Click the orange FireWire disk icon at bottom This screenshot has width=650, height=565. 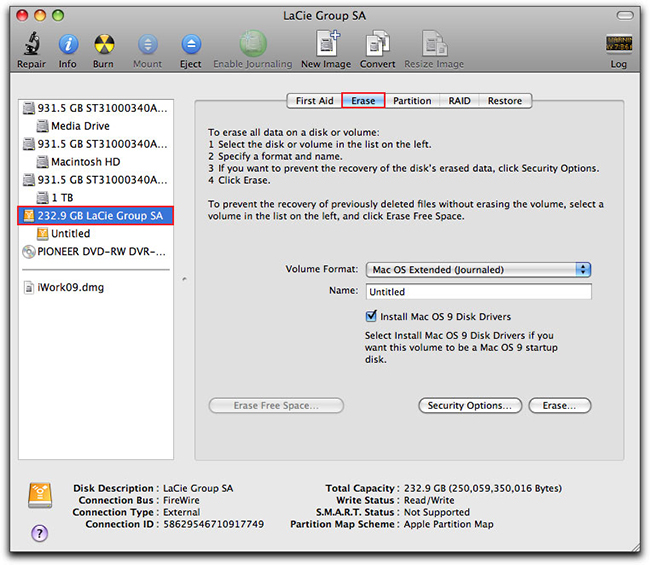click(40, 495)
